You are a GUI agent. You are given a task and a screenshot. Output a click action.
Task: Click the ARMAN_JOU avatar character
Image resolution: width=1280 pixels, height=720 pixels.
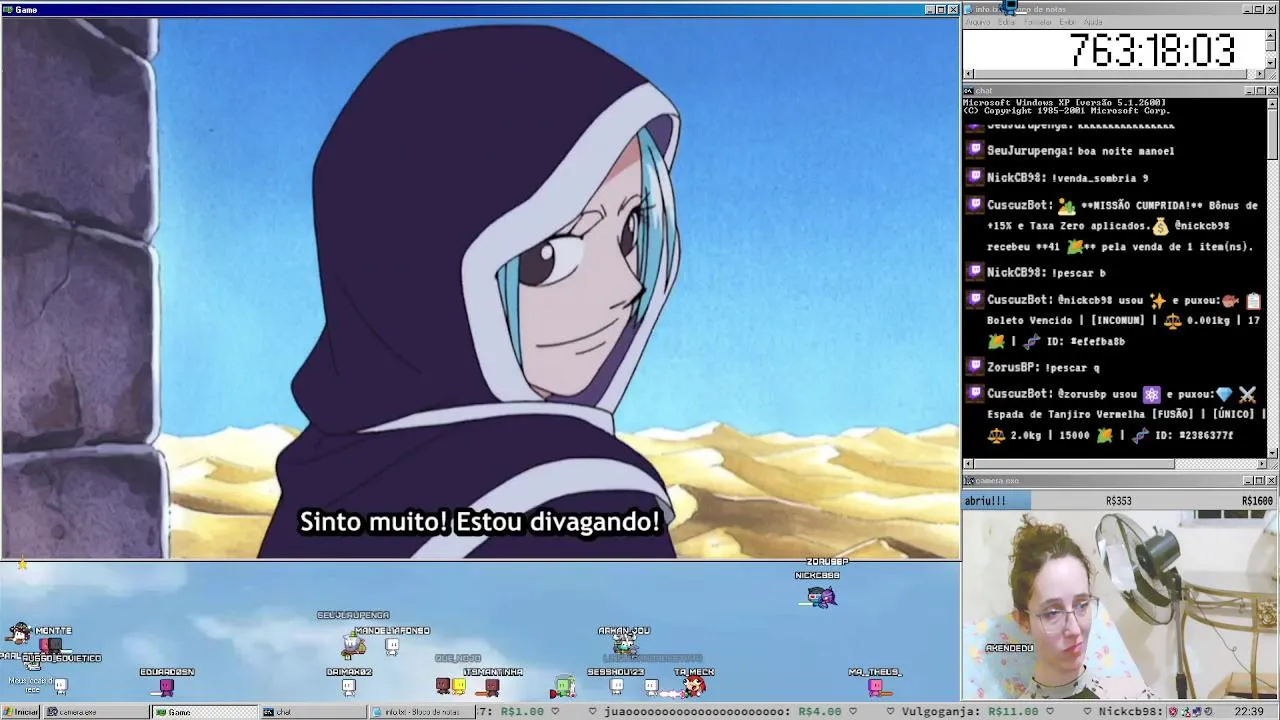click(x=624, y=645)
